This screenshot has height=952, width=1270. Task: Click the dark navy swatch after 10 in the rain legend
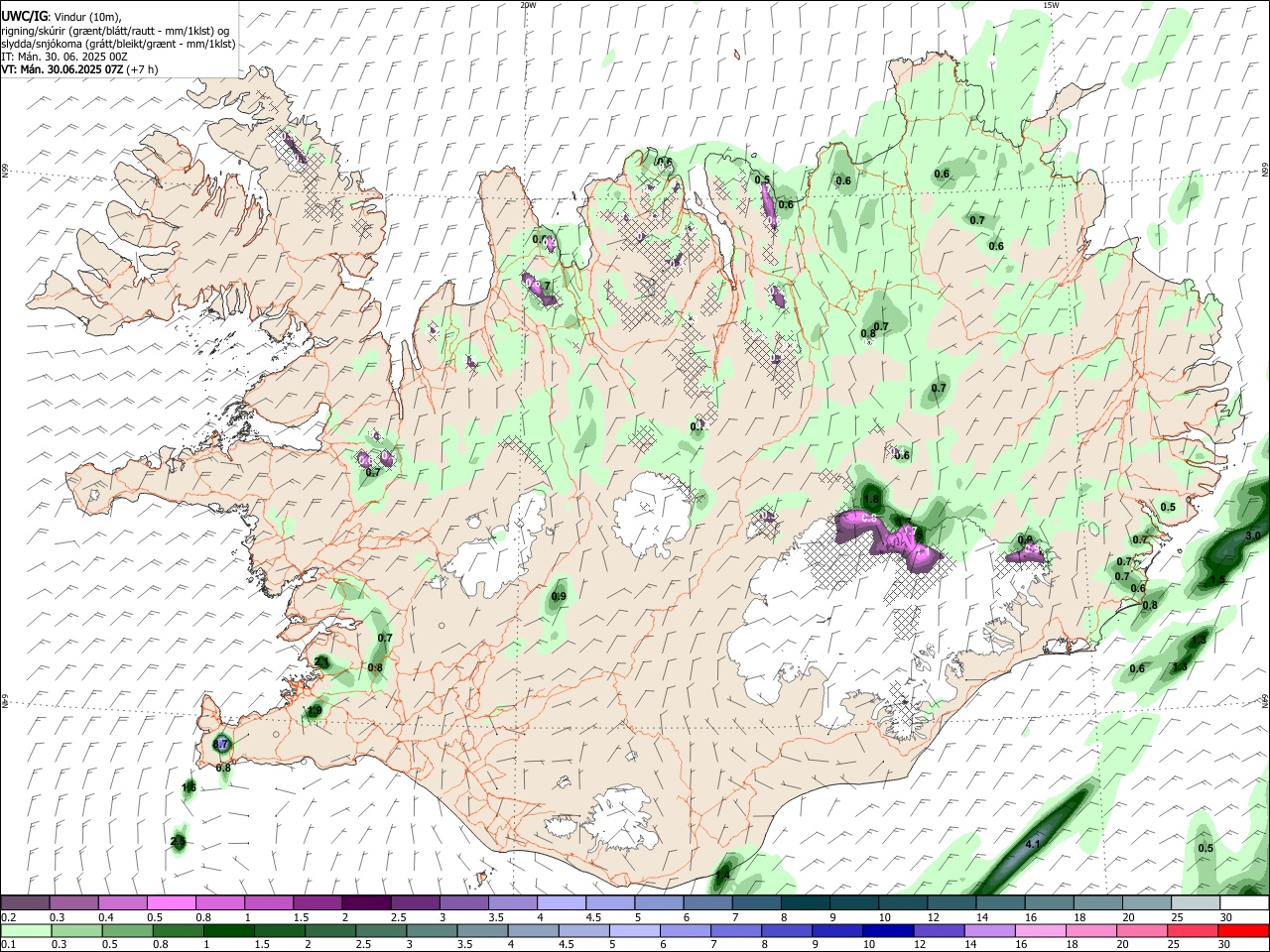tap(886, 931)
